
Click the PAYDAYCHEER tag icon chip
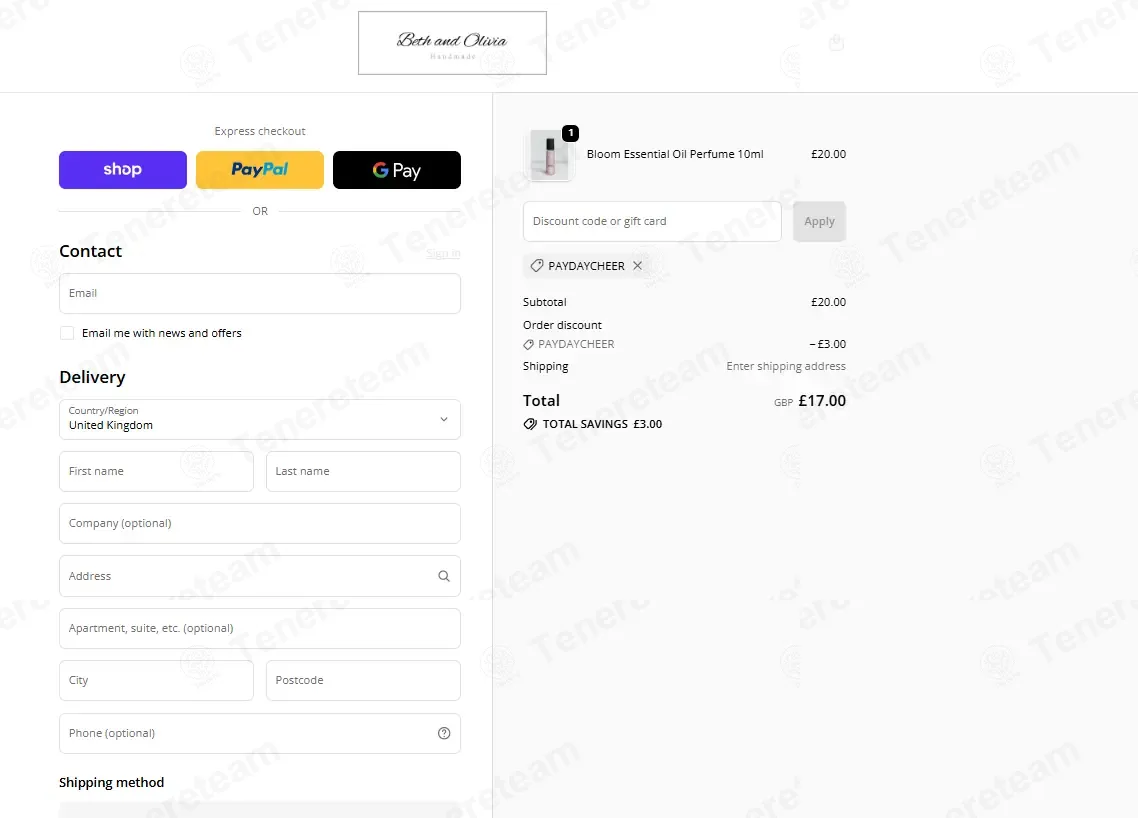coord(537,266)
